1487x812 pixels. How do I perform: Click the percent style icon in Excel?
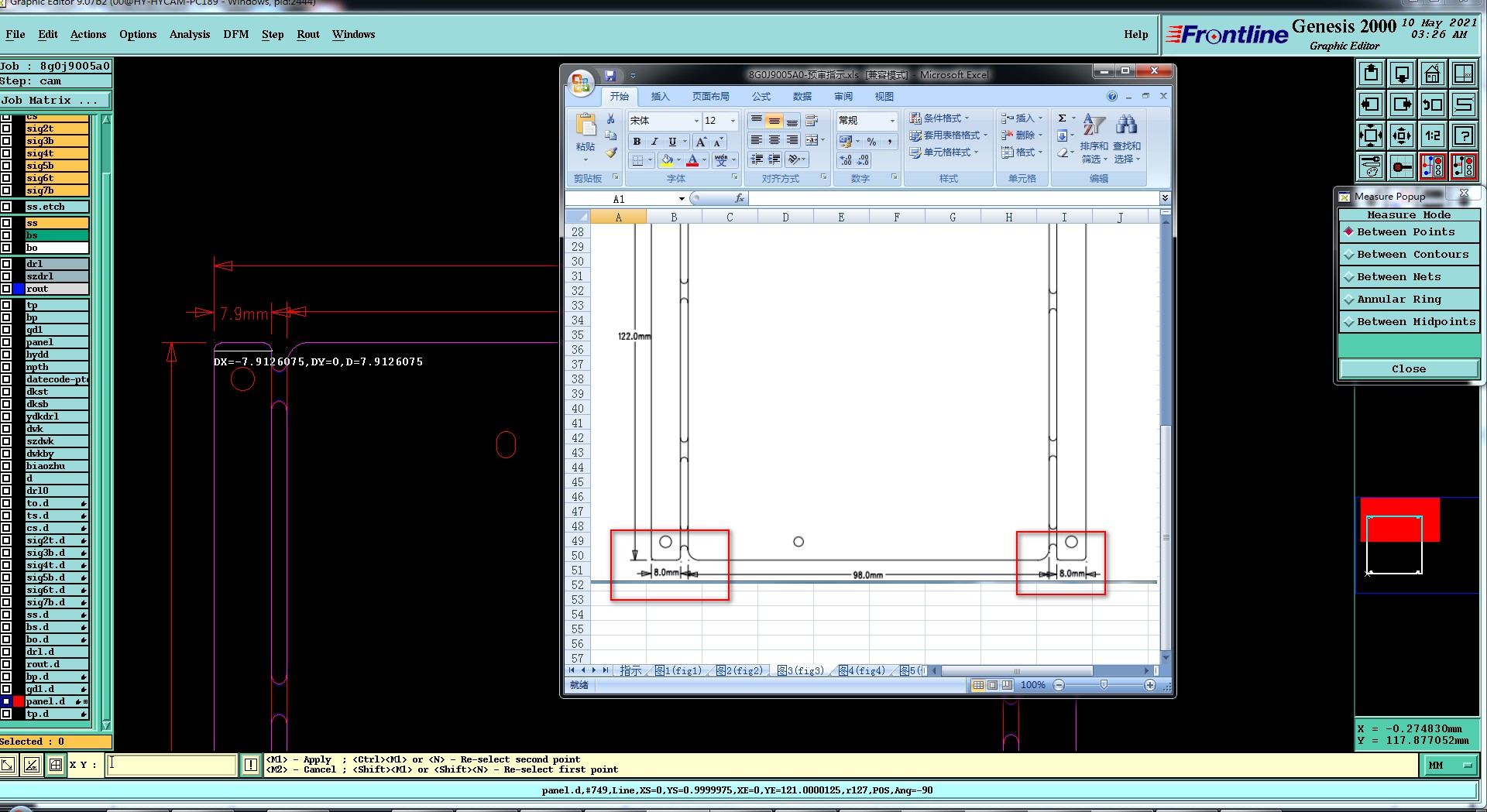pyautogui.click(x=871, y=142)
